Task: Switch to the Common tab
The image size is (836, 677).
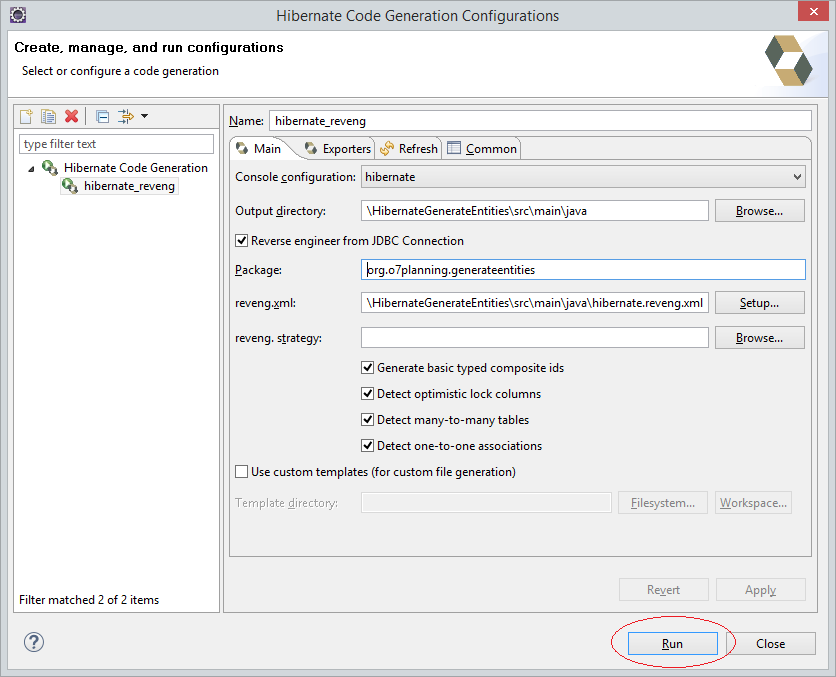Action: pyautogui.click(x=482, y=149)
